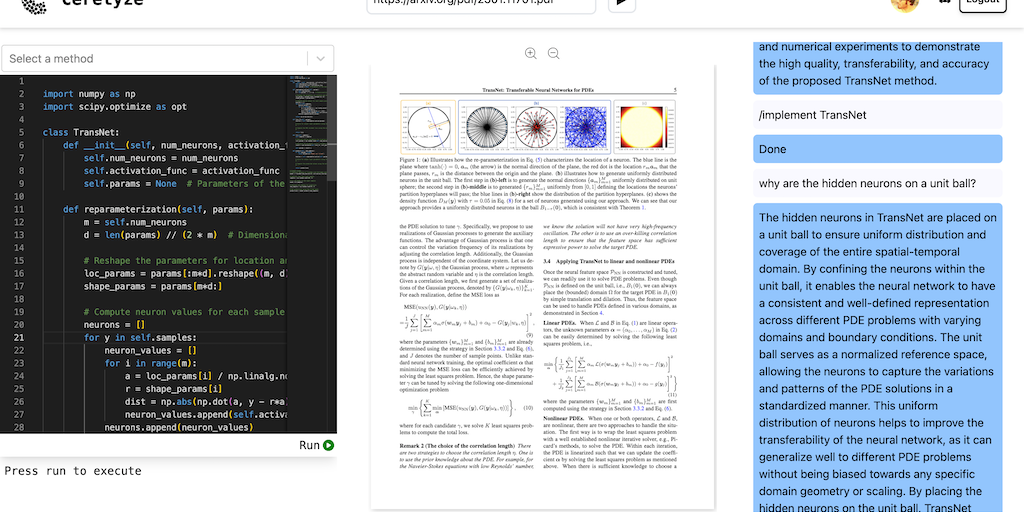Click the heatmap subplot in Figure 1
Screen dimensions: 1024x512
click(x=650, y=126)
